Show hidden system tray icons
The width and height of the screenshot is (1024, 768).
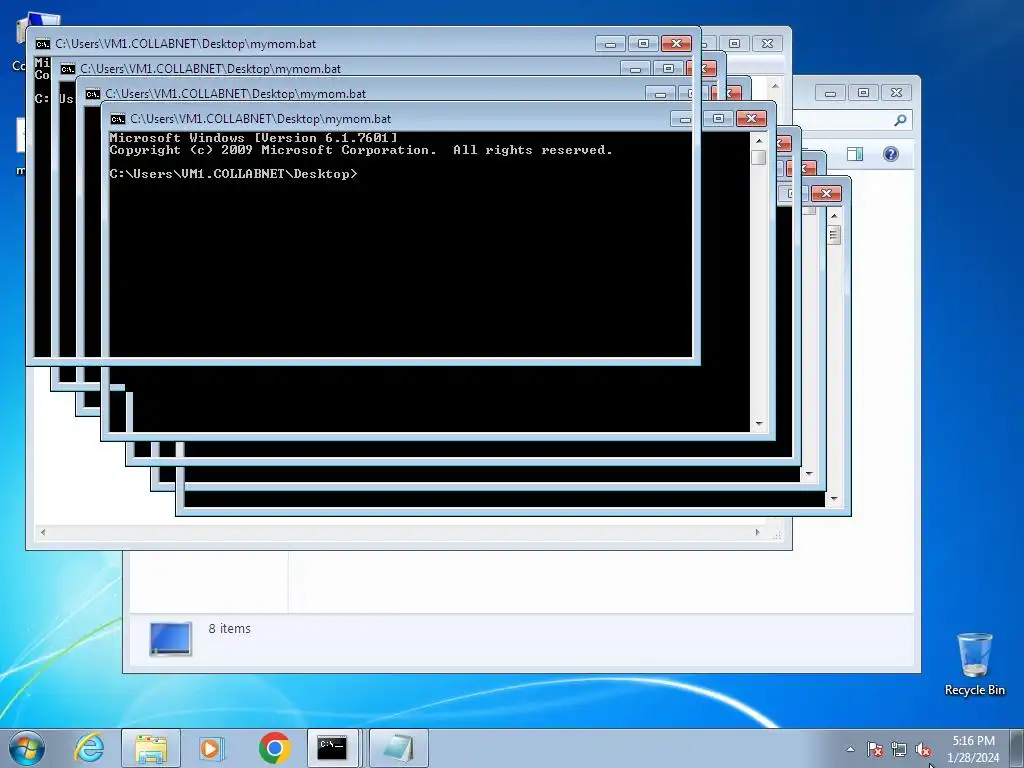850,749
